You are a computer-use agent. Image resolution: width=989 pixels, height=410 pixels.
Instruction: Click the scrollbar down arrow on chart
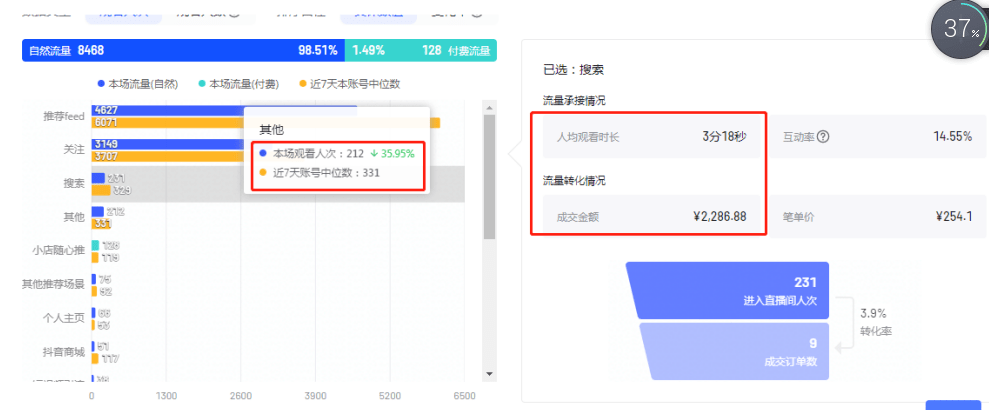click(489, 373)
